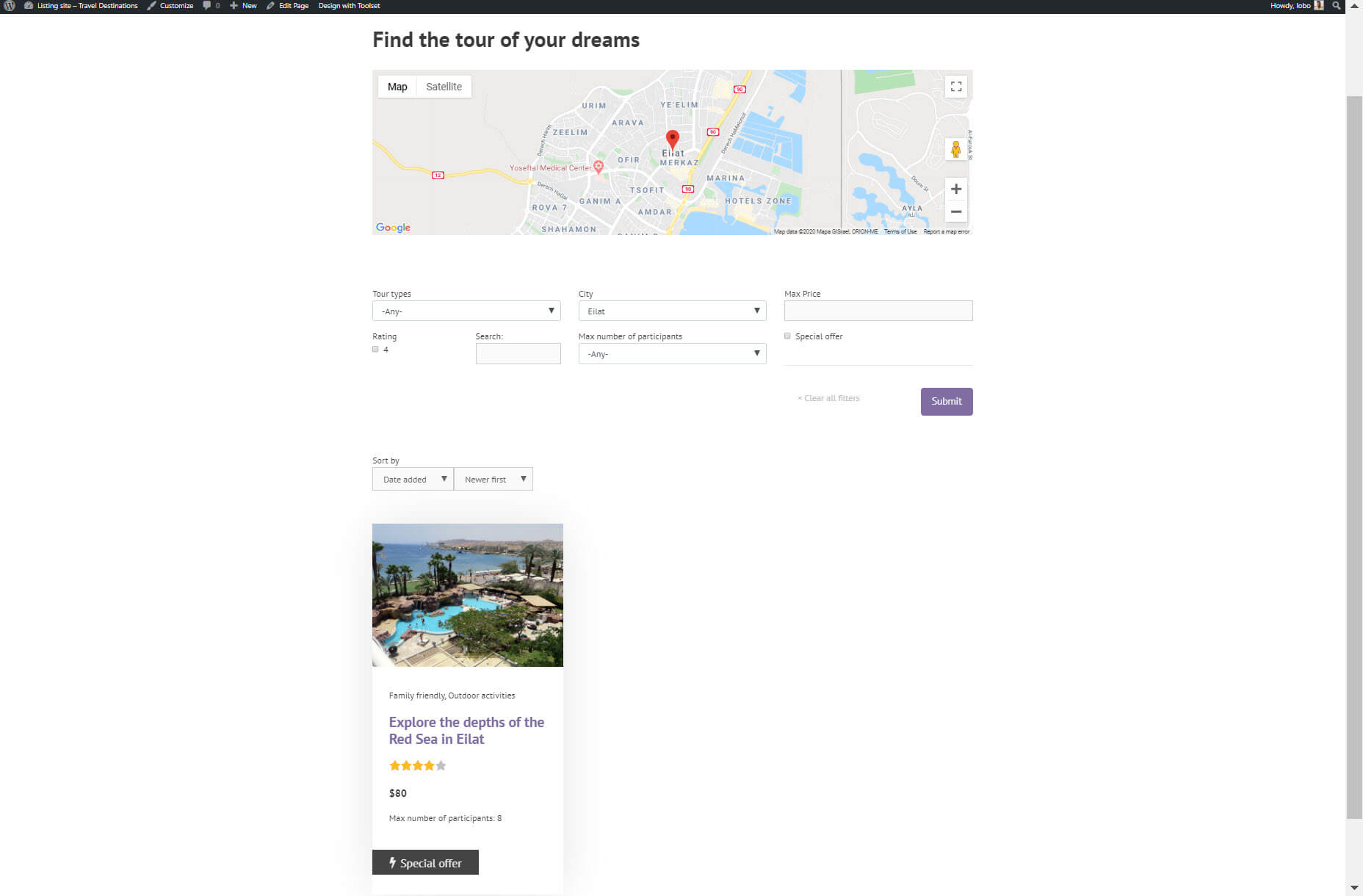Open Explore the depths of Red Sea tour
Image resolution: width=1363 pixels, height=896 pixels.
pyautogui.click(x=466, y=731)
